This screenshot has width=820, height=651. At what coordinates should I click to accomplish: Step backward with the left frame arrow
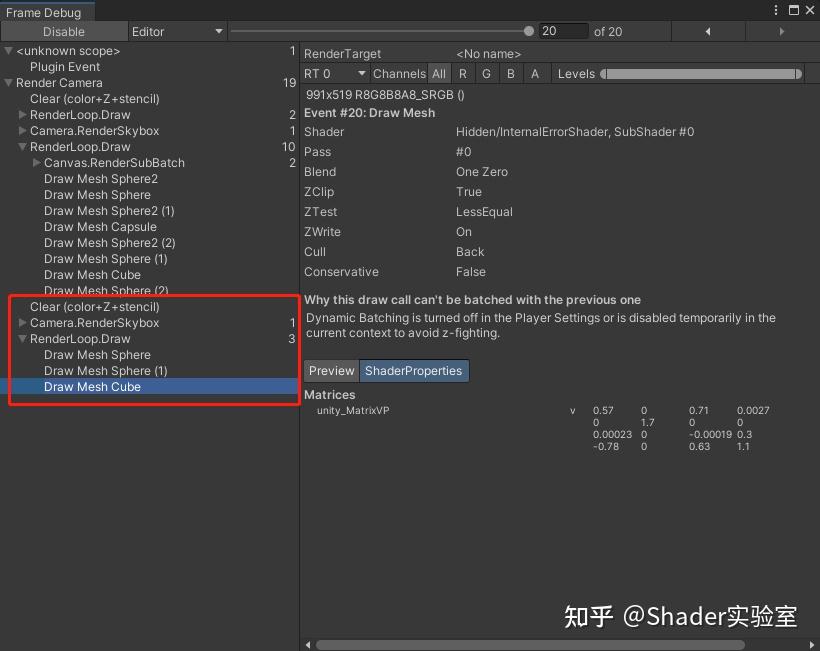pos(708,31)
